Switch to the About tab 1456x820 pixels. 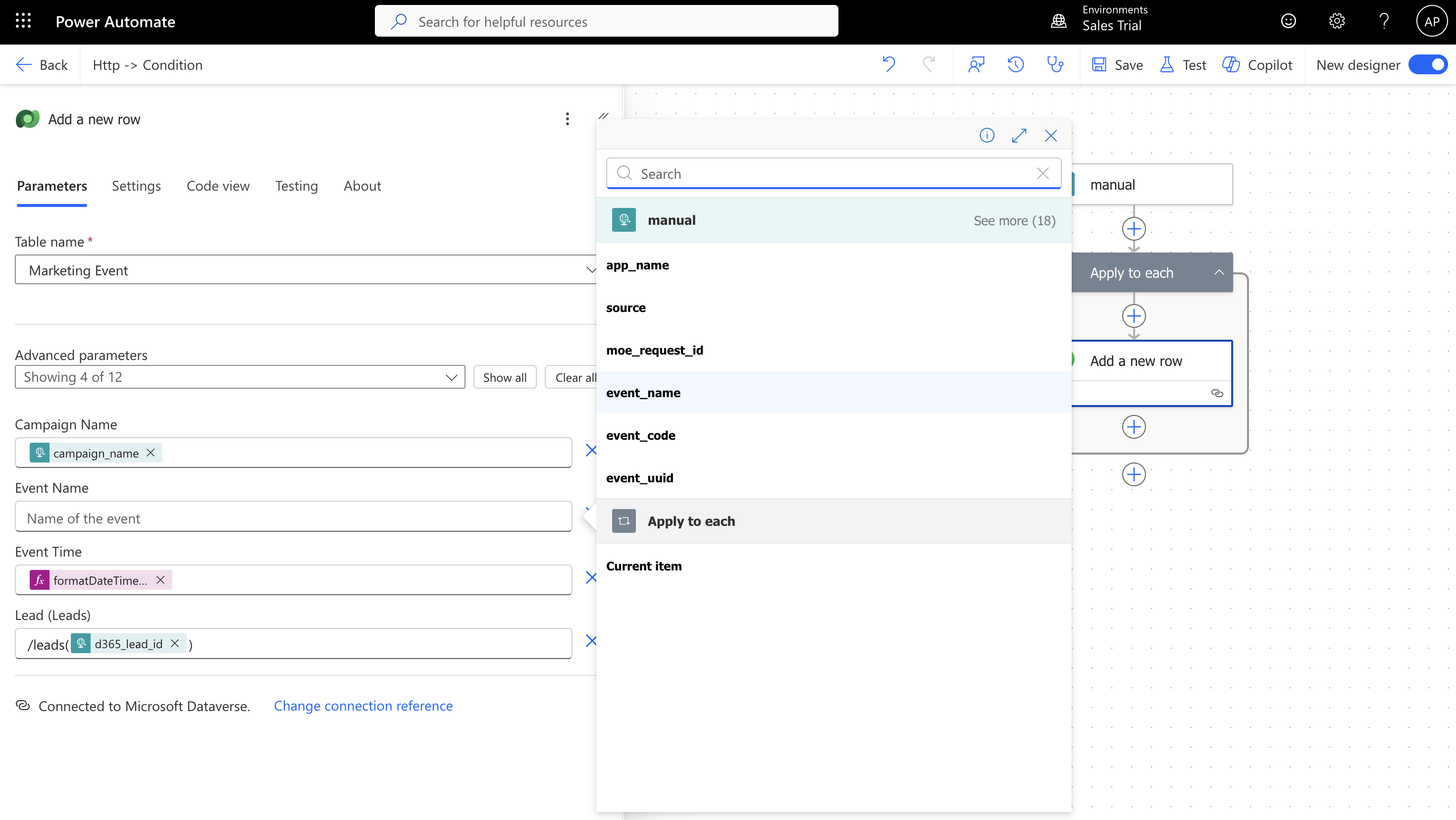[363, 186]
